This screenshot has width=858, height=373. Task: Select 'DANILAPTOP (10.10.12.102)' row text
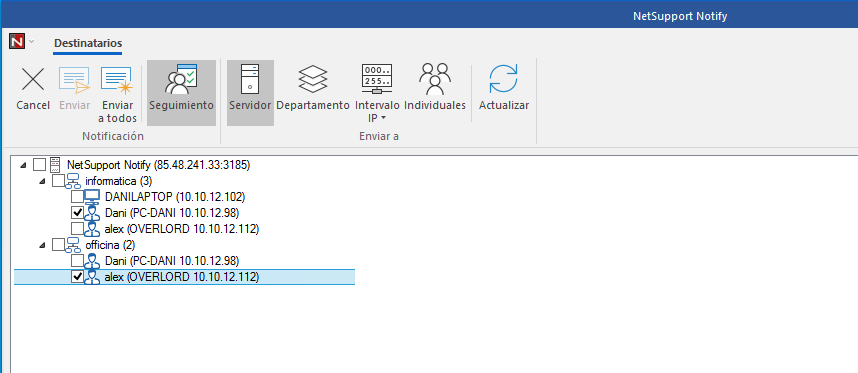point(175,196)
